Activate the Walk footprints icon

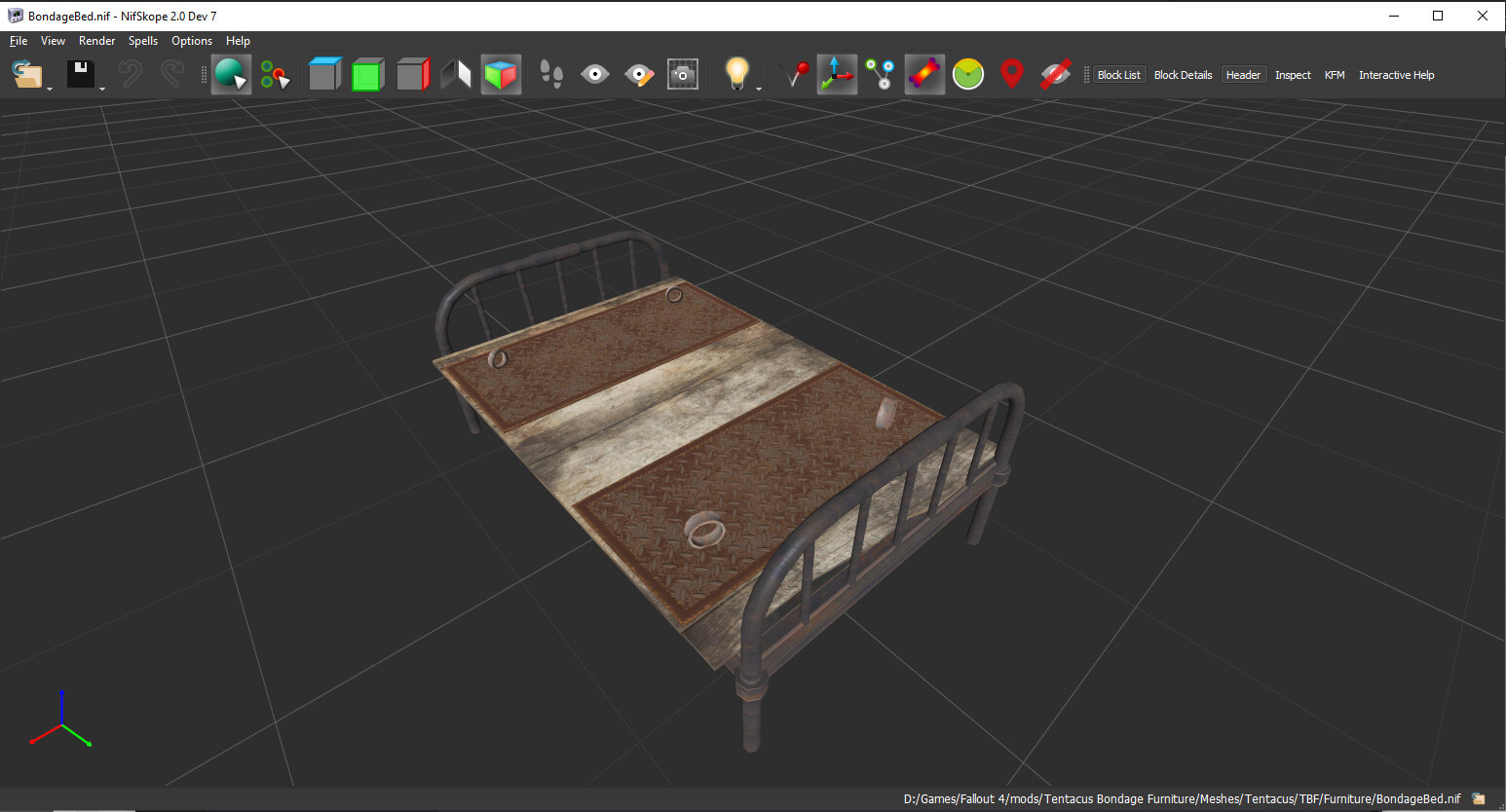(551, 75)
